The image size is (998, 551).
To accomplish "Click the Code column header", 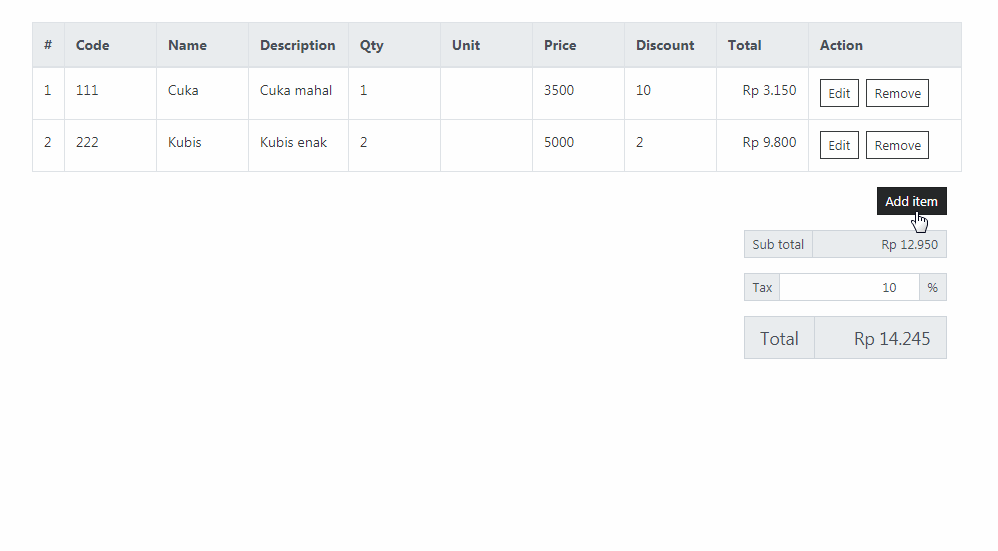I will 93,45.
